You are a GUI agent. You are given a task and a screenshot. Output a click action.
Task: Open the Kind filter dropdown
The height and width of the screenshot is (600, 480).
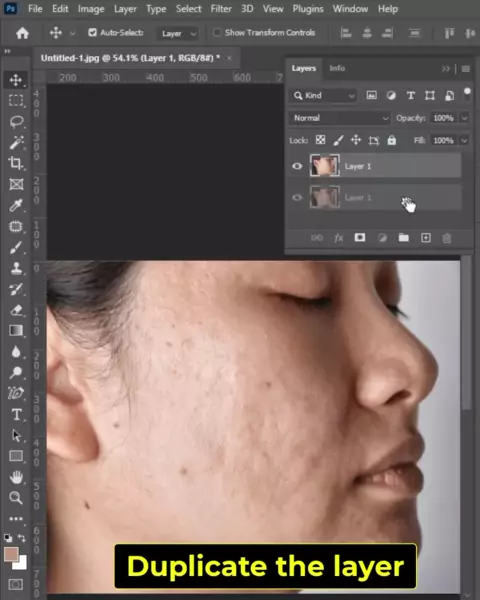(x=323, y=95)
